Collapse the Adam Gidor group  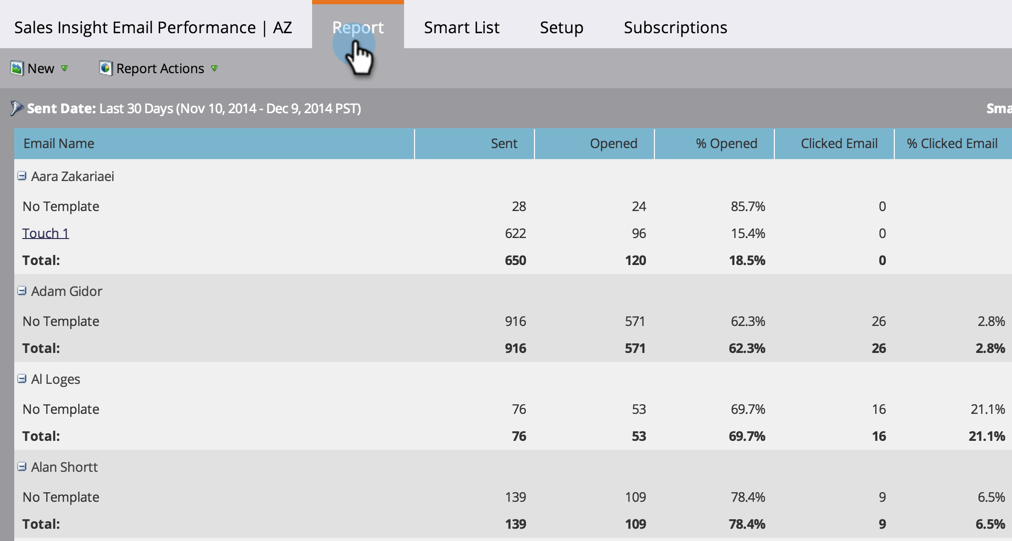point(22,291)
